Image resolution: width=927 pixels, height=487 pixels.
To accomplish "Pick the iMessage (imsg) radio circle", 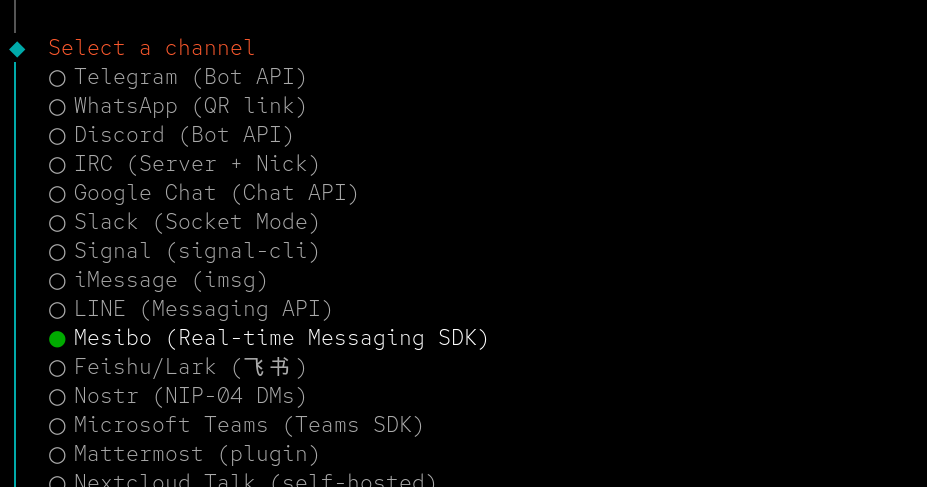I will pos(57,281).
